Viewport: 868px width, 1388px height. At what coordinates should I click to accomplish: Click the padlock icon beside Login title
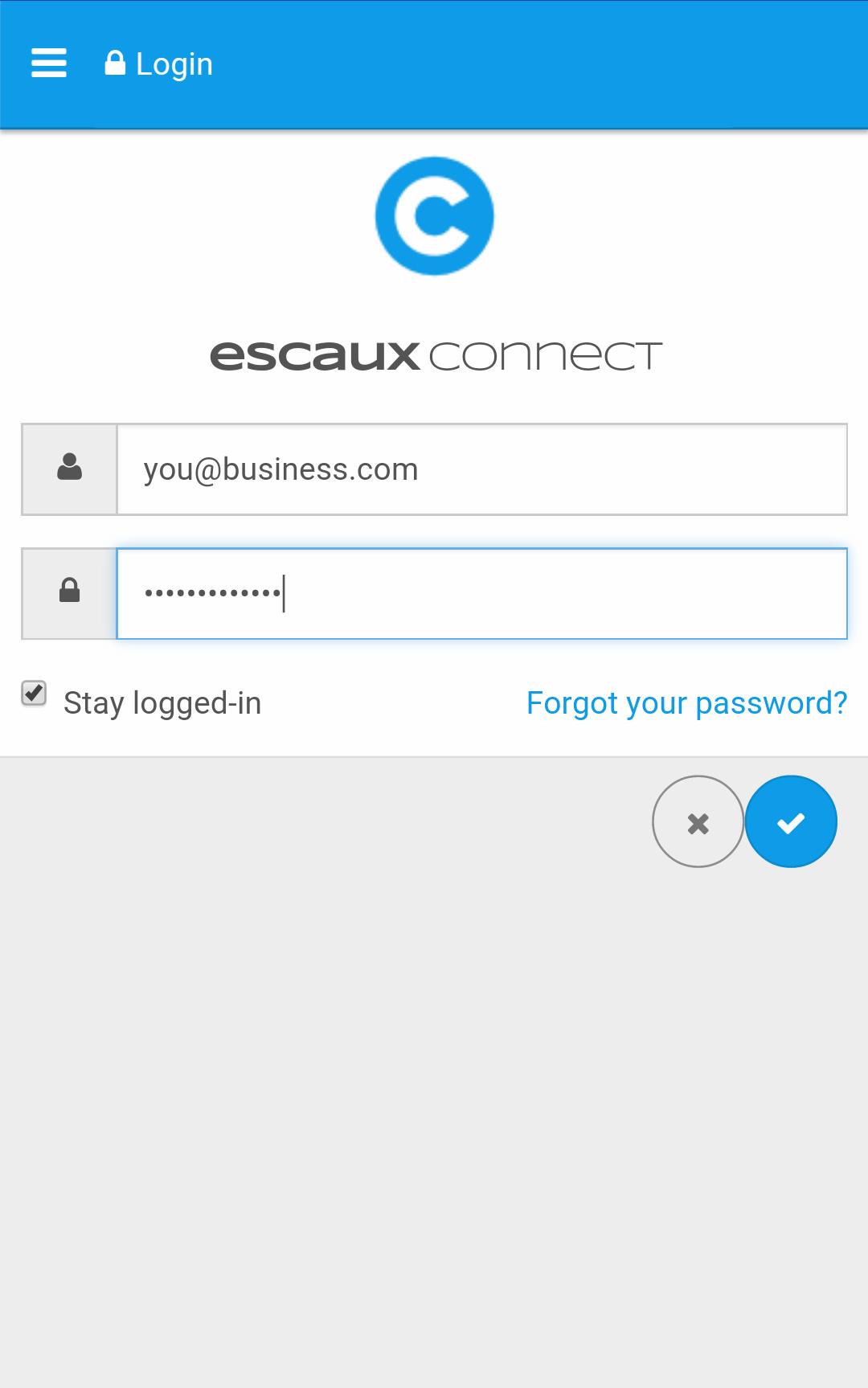(115, 63)
